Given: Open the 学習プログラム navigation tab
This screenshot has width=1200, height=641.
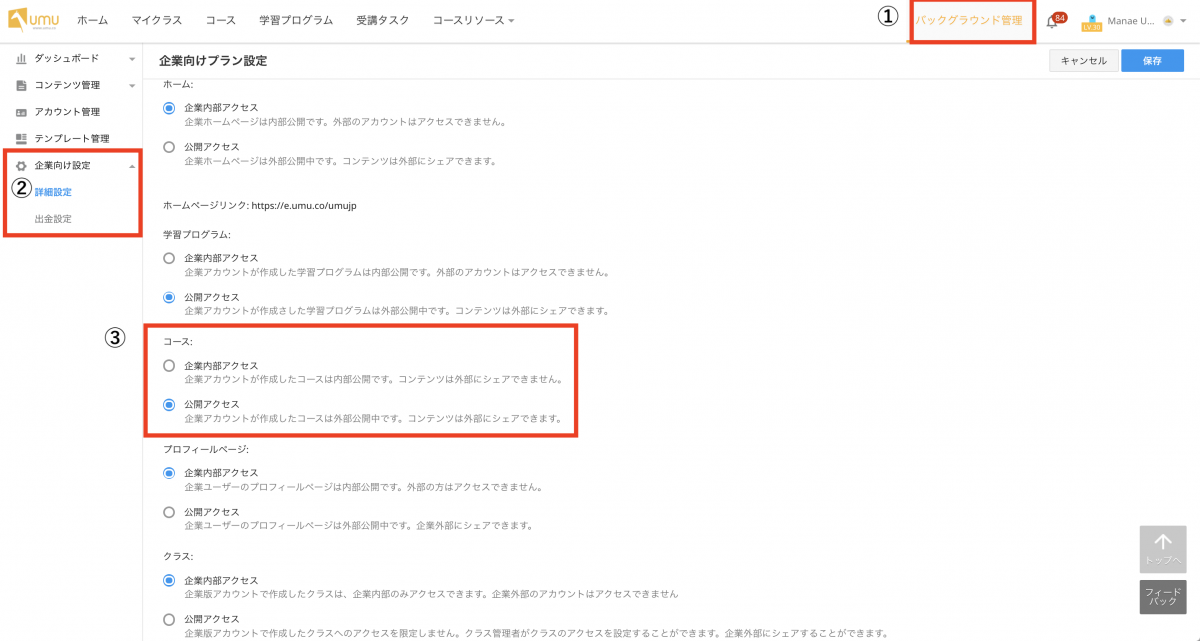Looking at the screenshot, I should [297, 20].
